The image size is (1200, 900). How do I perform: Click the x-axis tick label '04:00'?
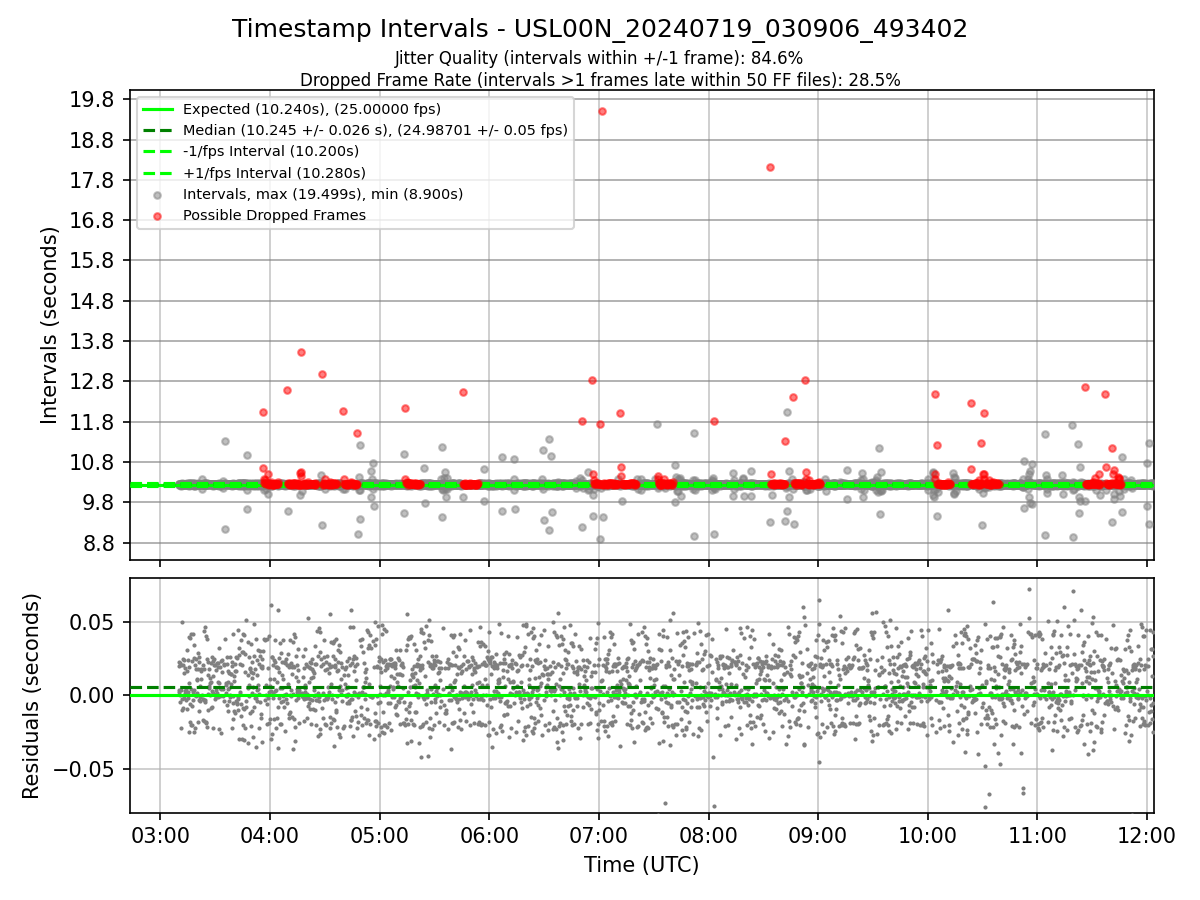(x=270, y=835)
